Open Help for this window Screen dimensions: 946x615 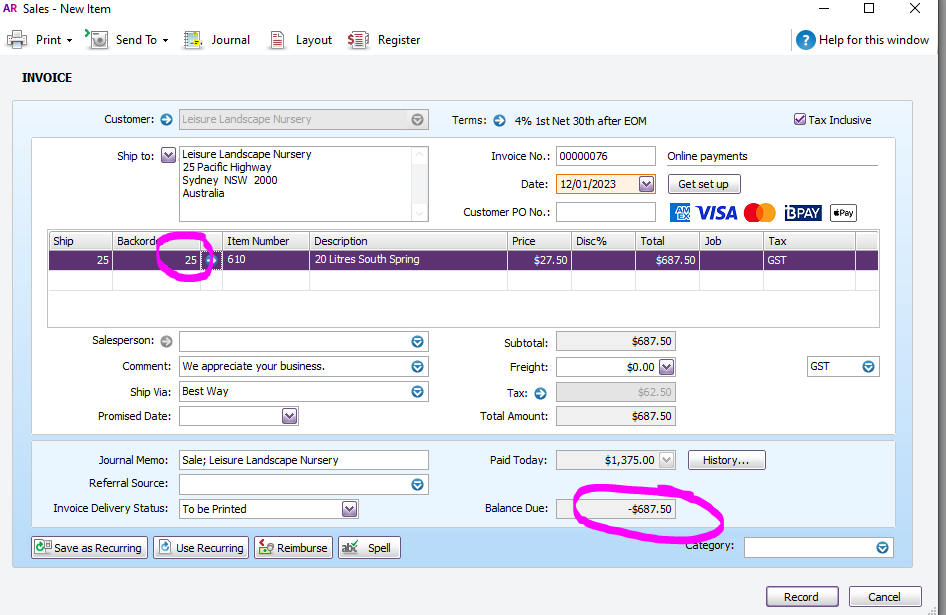(x=862, y=40)
